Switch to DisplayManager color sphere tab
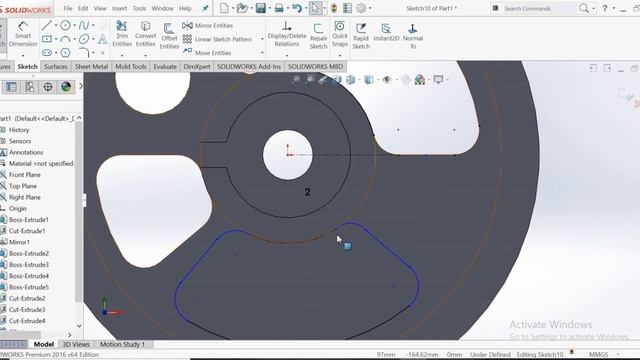This screenshot has height=360, width=640. coord(66,87)
